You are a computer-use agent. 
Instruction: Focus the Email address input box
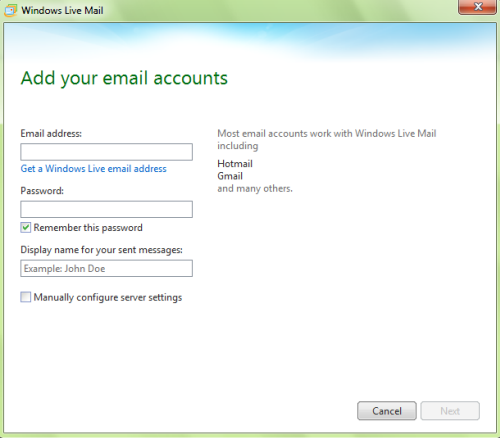106,152
